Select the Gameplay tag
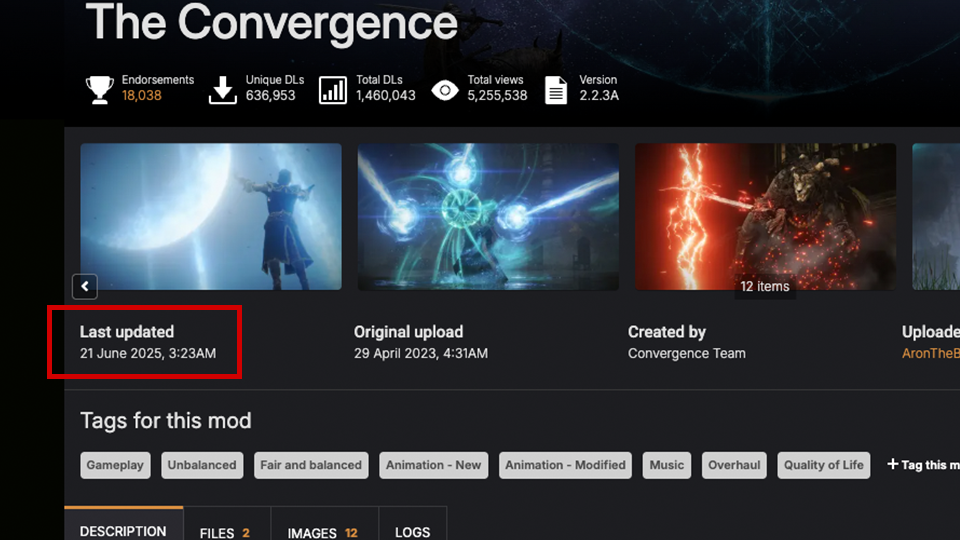This screenshot has height=540, width=960. click(115, 465)
